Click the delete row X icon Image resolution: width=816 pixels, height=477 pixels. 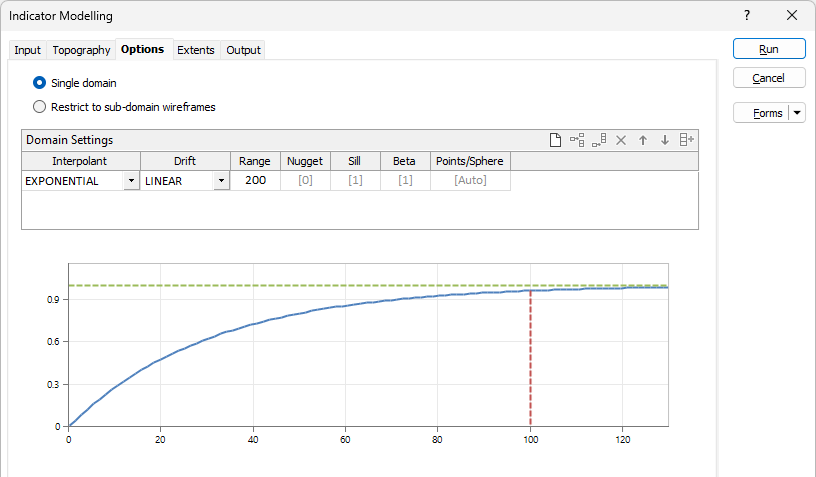[x=620, y=141]
